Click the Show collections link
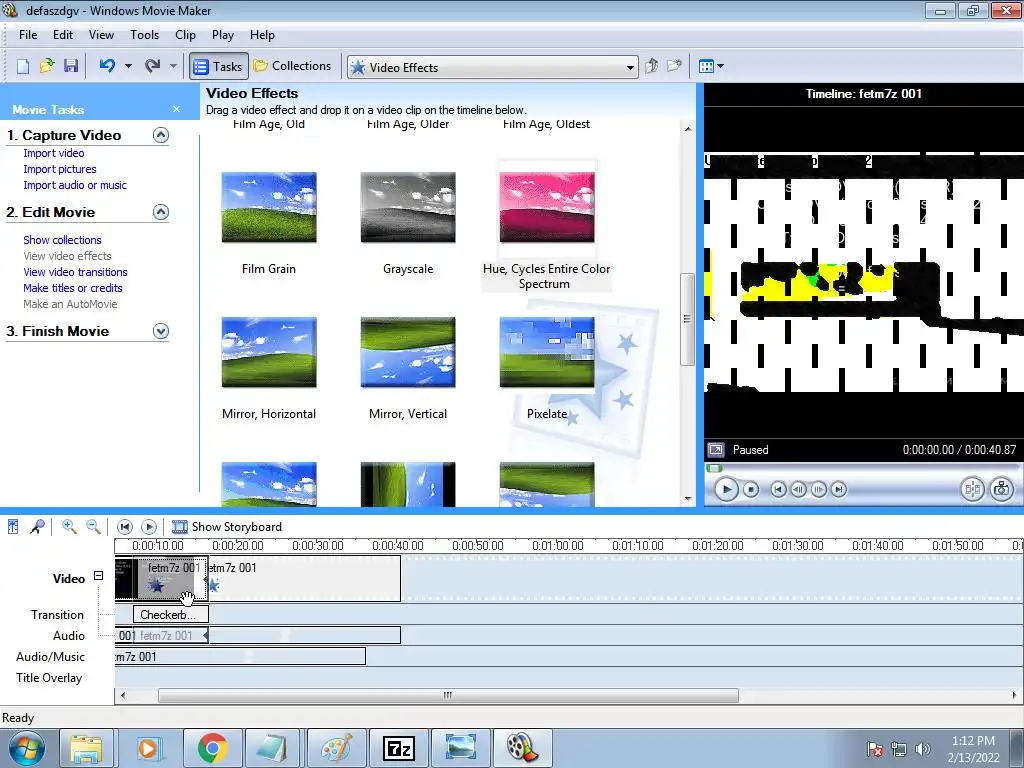Screen dimensions: 1024x768 click(x=62, y=240)
